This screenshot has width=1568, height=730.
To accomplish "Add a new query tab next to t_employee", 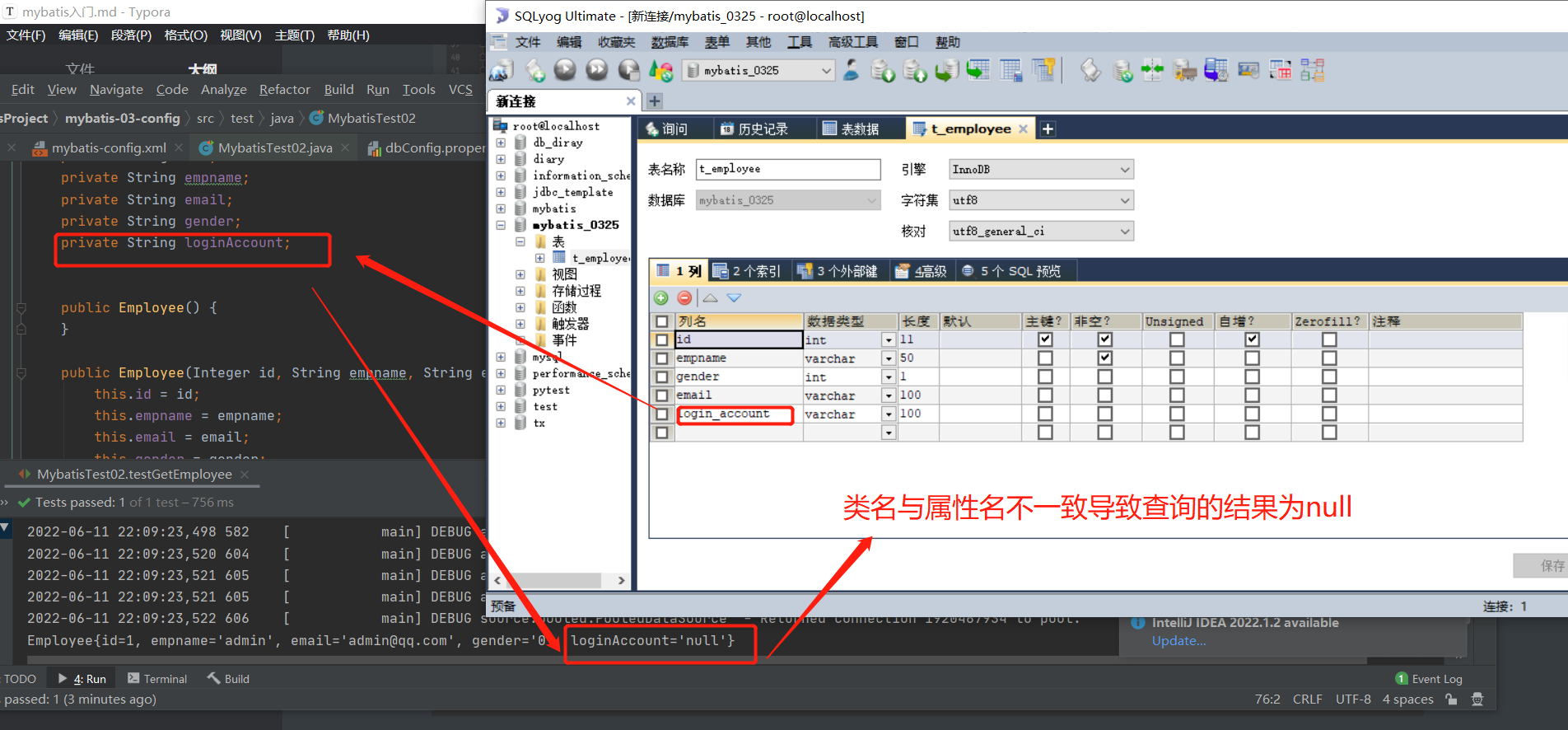I will 1048,129.
